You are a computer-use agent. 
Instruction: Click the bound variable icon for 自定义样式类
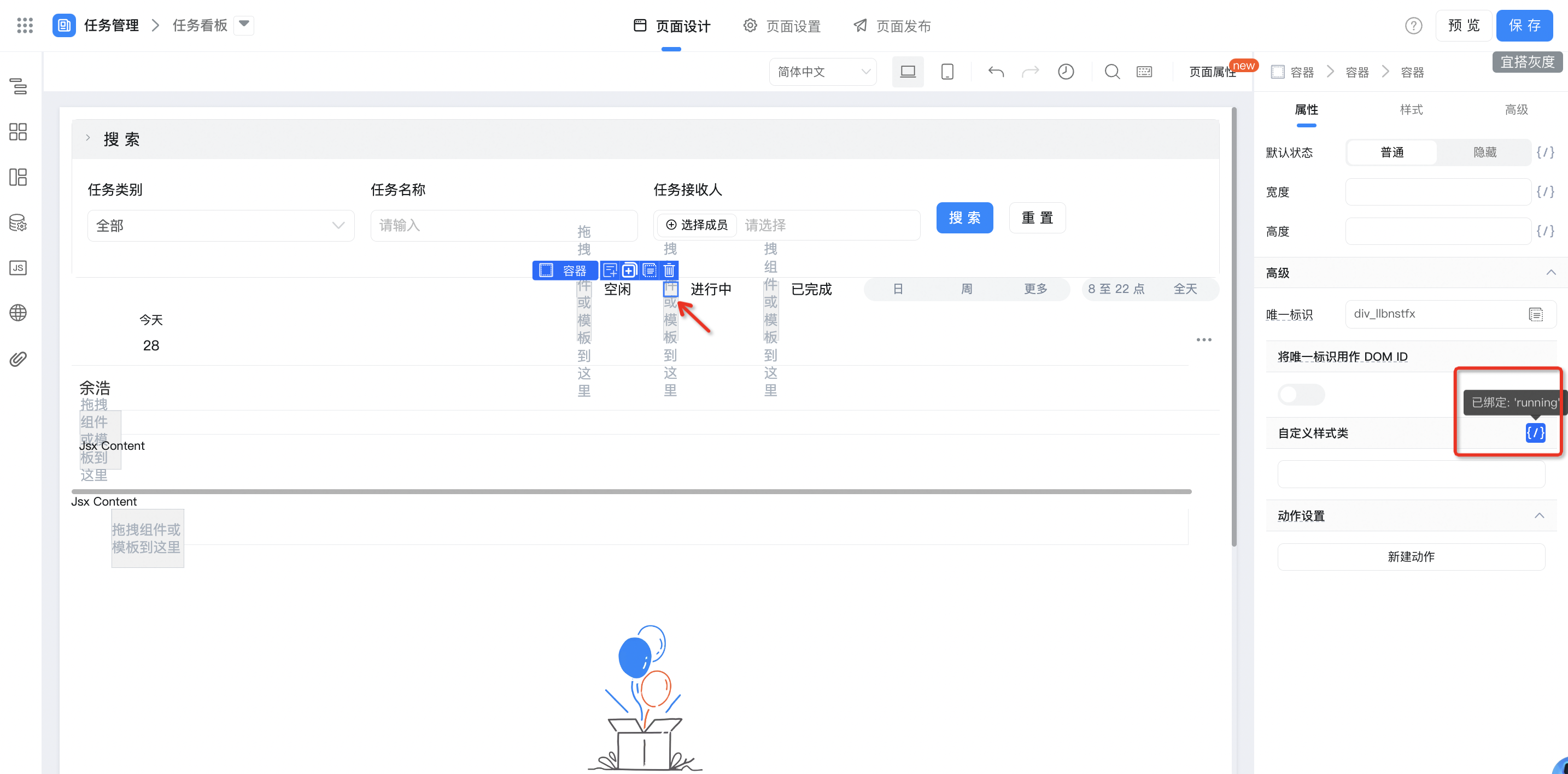point(1535,432)
